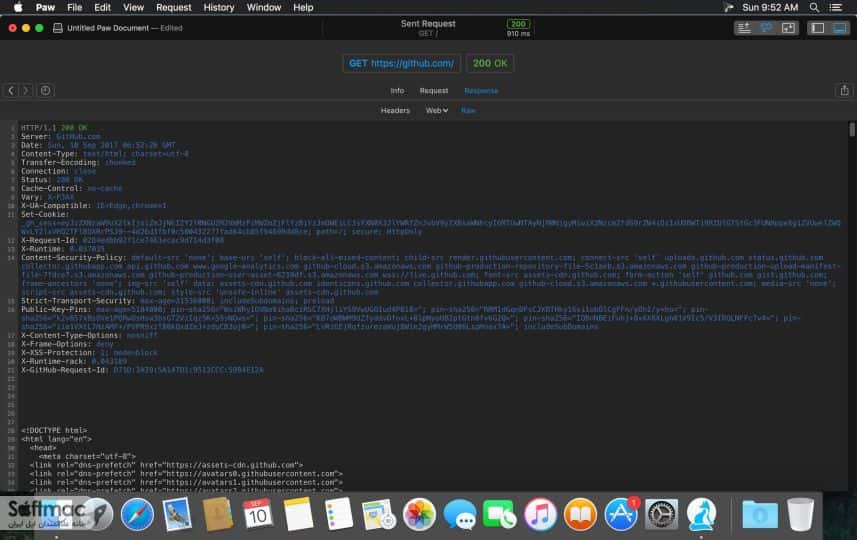Open Downloads folder in the dock
This screenshot has width=857, height=540.
pos(760,514)
